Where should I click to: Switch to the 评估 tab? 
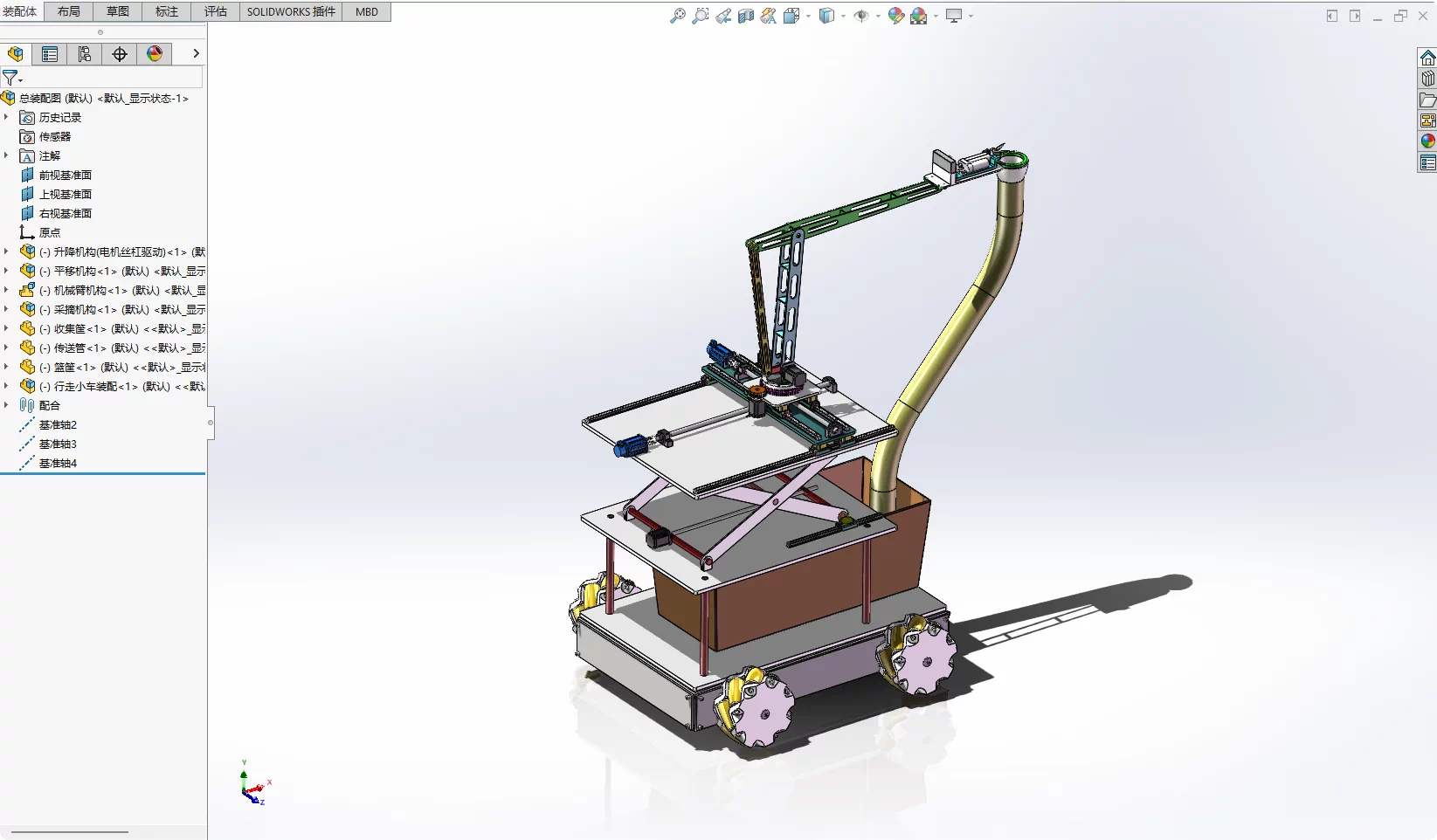(215, 11)
